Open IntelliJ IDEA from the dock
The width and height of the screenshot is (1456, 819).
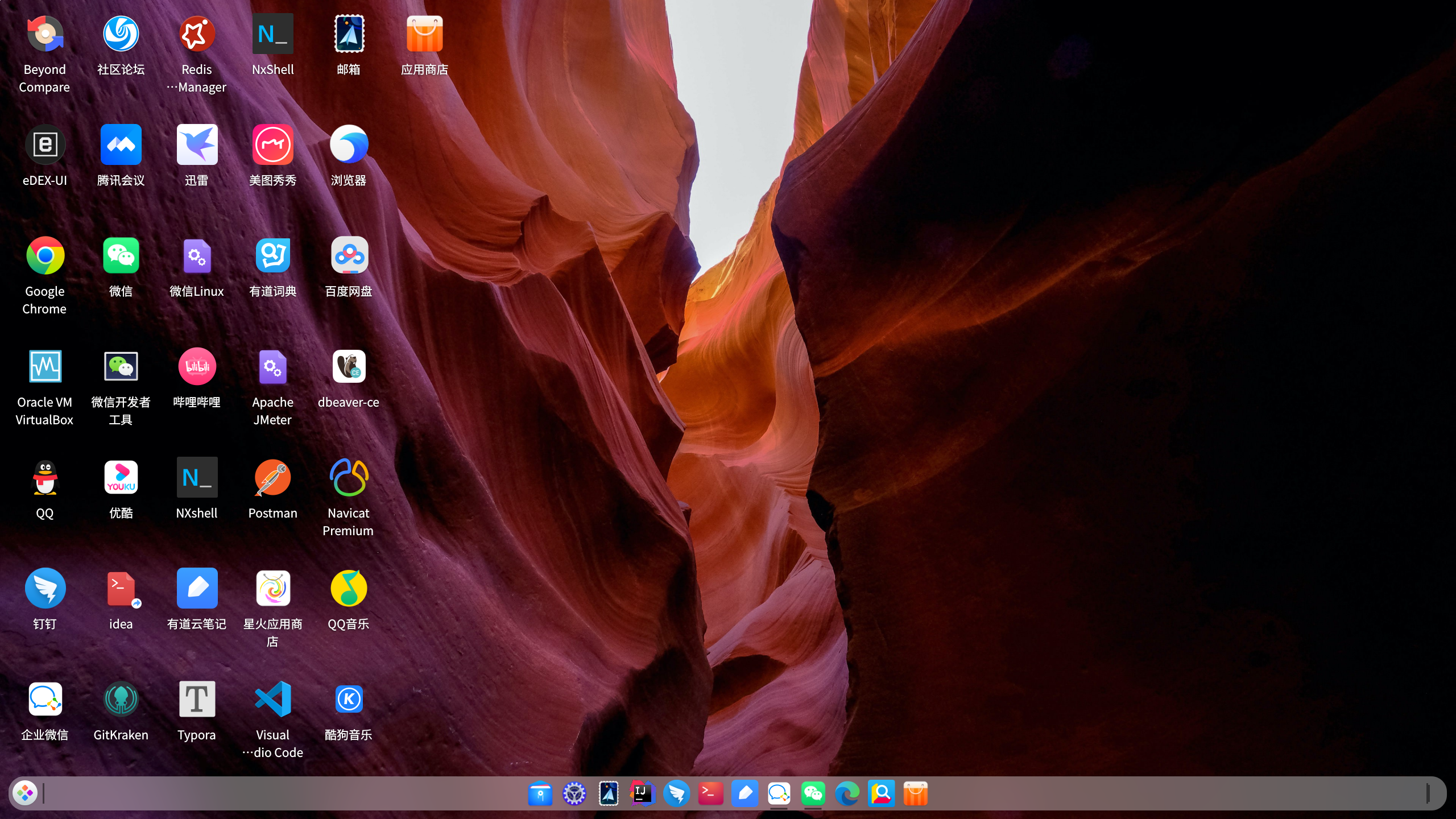642,793
